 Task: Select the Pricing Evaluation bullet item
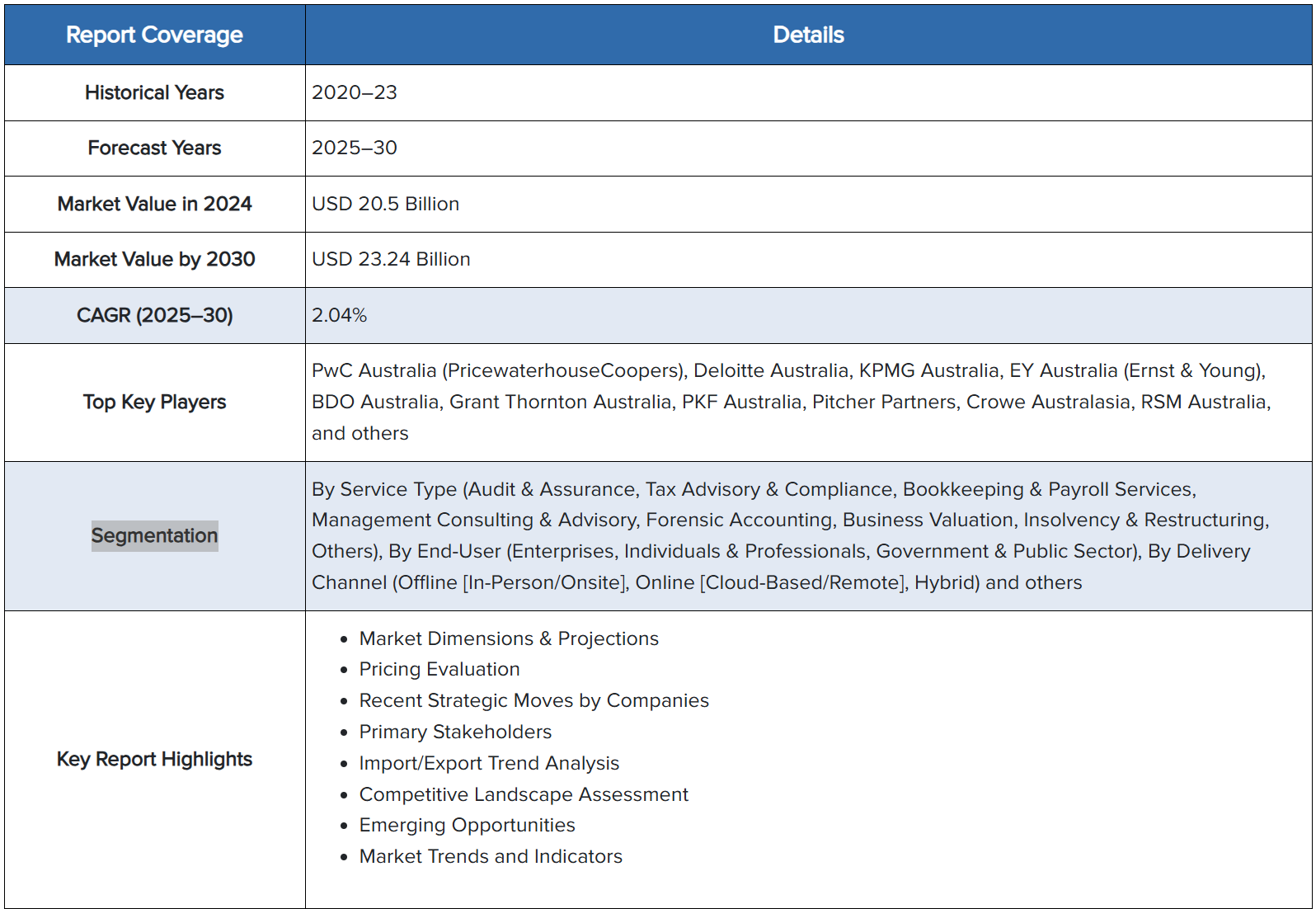[x=439, y=669]
